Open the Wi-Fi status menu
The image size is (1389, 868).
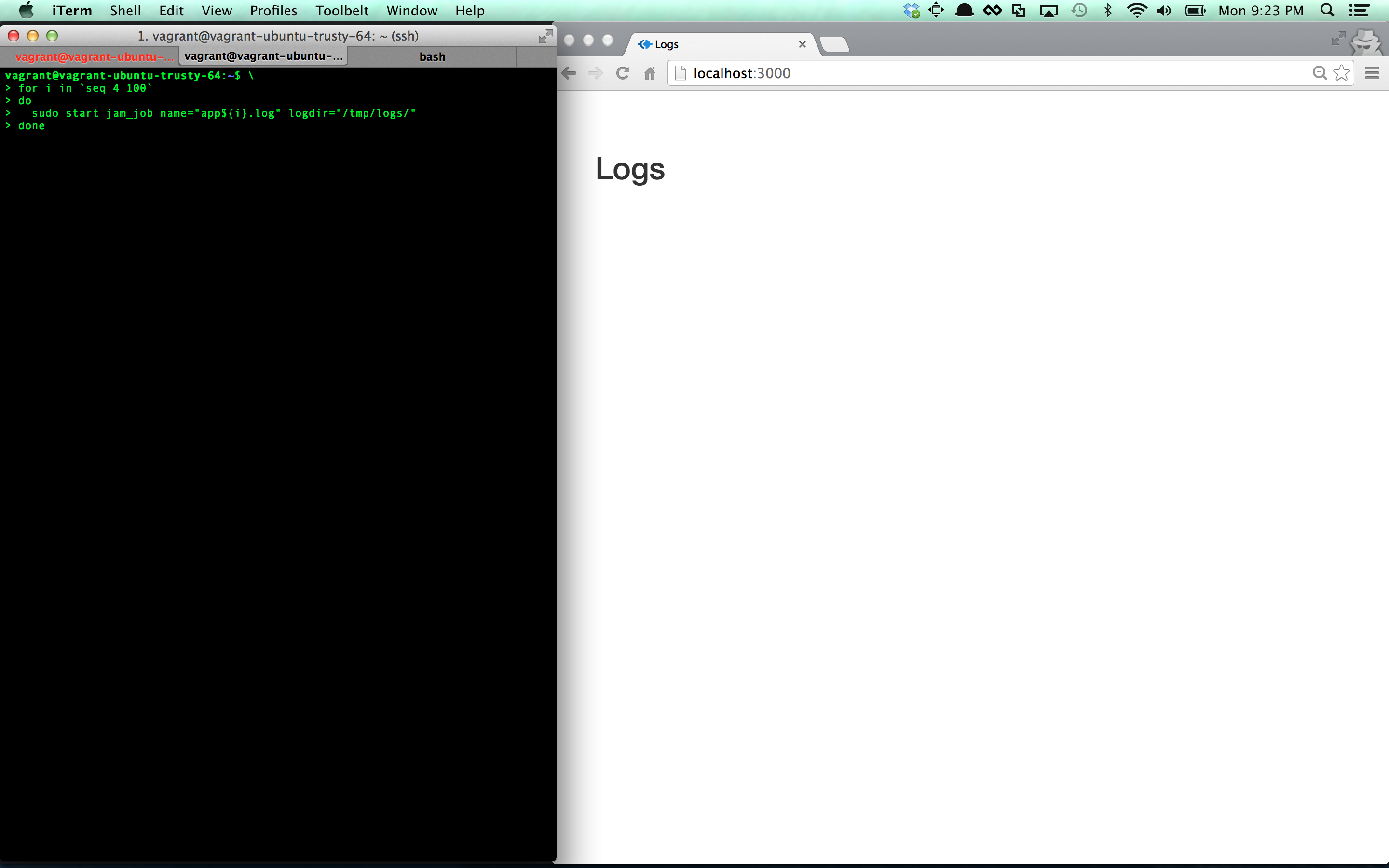point(1136,10)
